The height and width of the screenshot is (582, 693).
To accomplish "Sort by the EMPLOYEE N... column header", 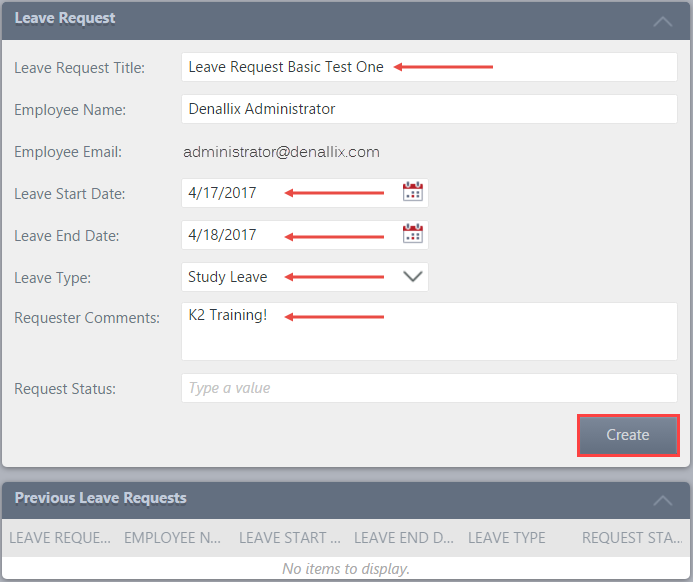I will pyautogui.click(x=172, y=538).
